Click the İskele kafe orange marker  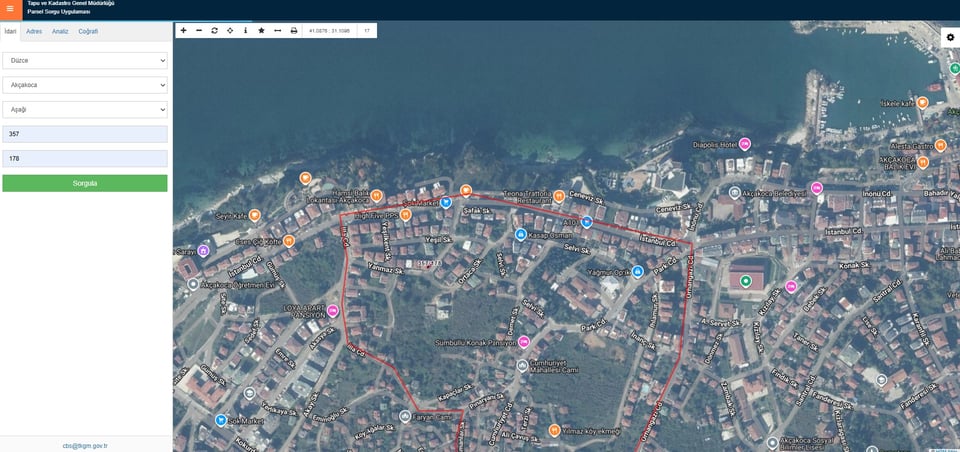point(923,102)
